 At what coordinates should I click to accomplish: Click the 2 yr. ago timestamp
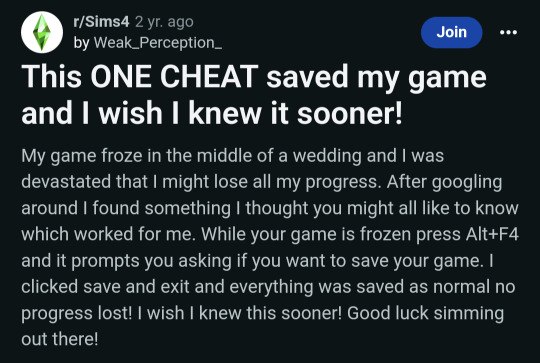[164, 22]
